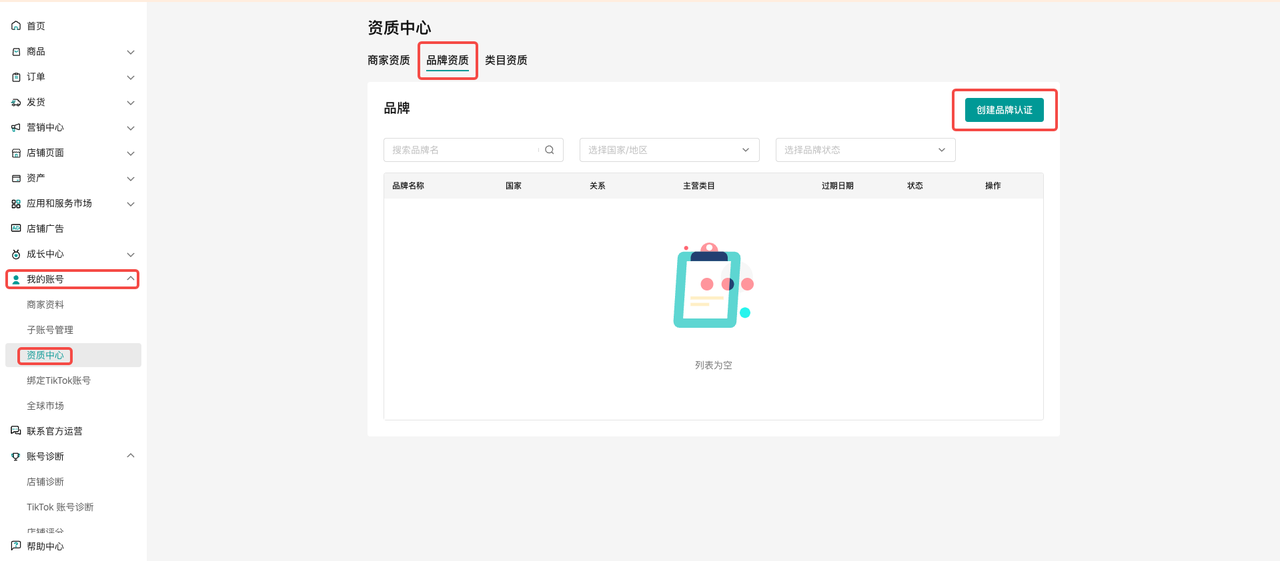This screenshot has width=1280, height=561.
Task: Collapse the 账号诊断 section chevron
Action: [131, 456]
